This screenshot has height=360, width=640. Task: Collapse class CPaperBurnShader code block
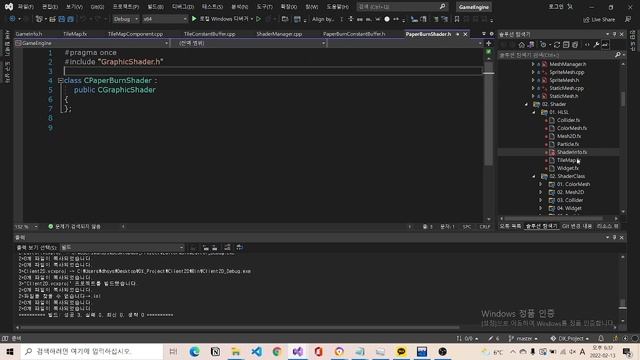coord(60,80)
